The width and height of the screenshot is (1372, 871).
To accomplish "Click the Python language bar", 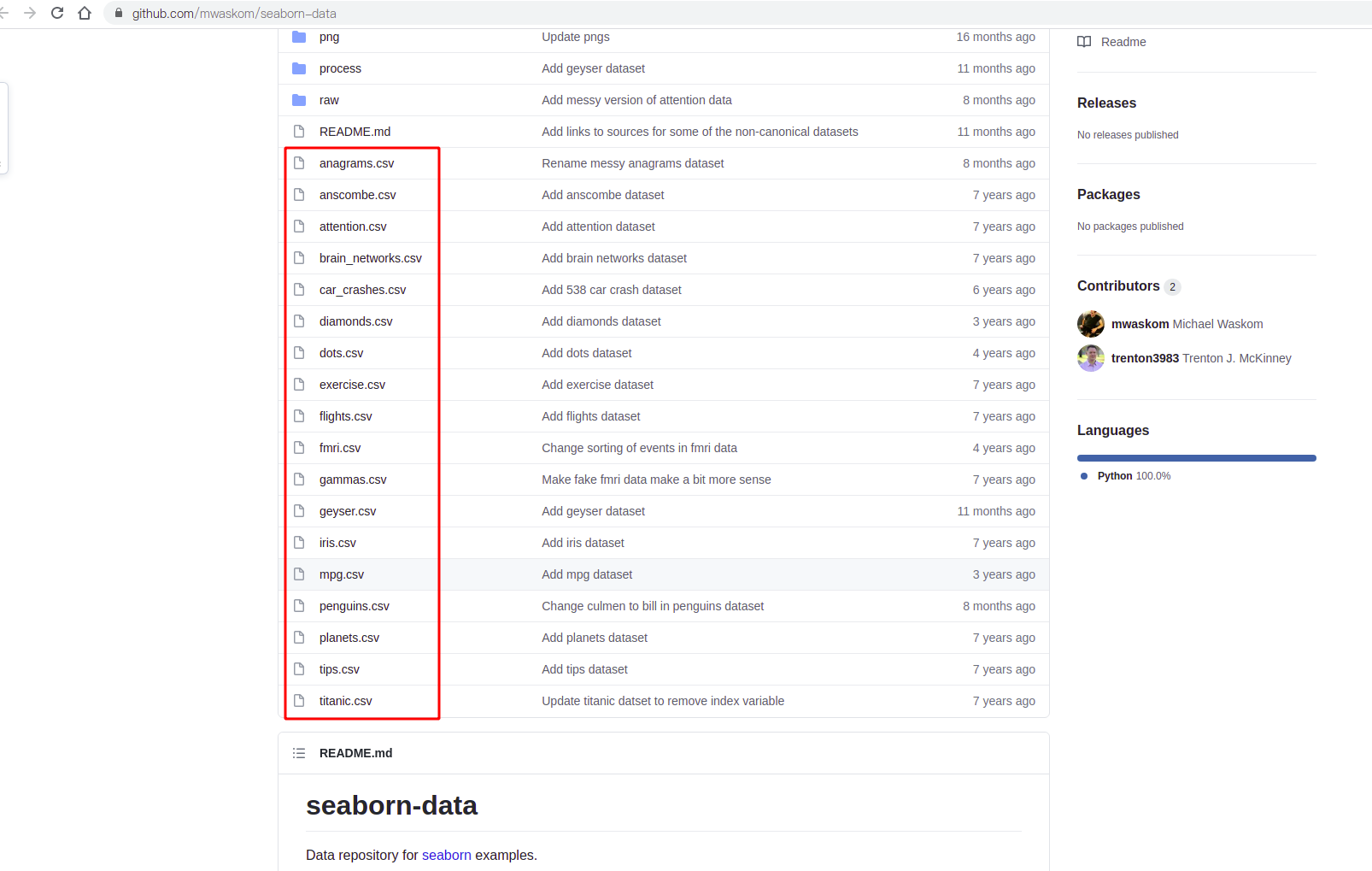I will click(x=1196, y=458).
